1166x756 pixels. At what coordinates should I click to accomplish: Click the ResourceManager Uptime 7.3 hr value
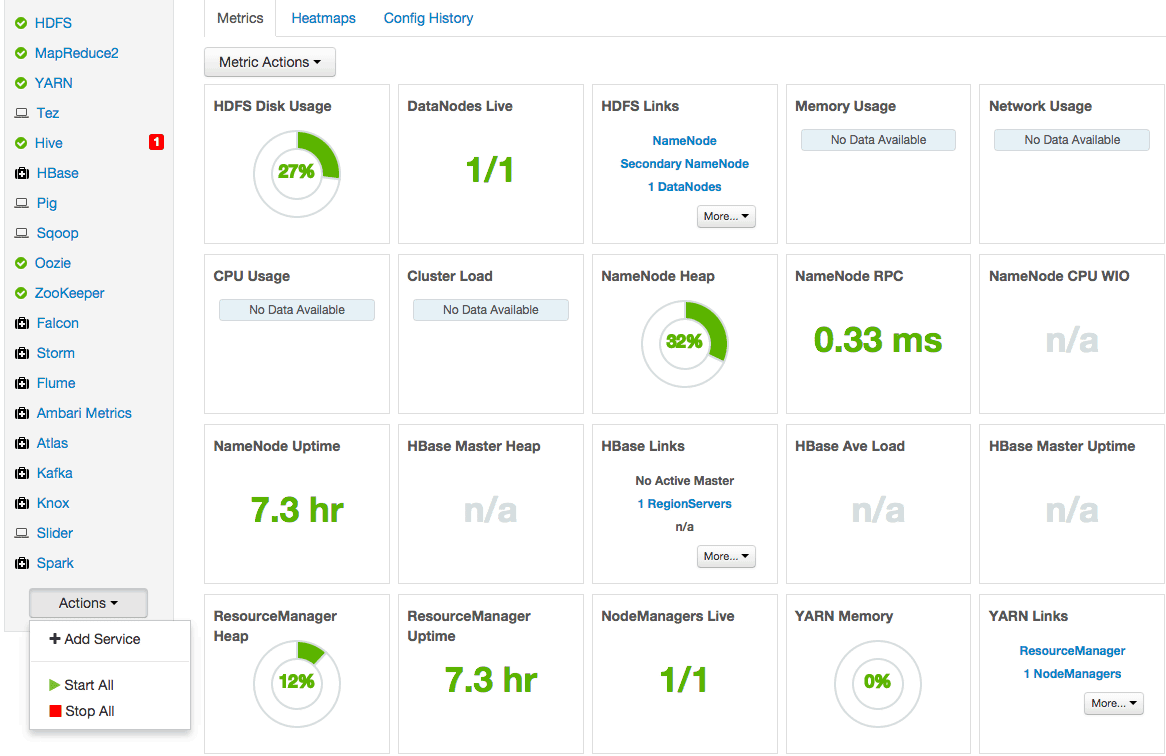pyautogui.click(x=491, y=680)
